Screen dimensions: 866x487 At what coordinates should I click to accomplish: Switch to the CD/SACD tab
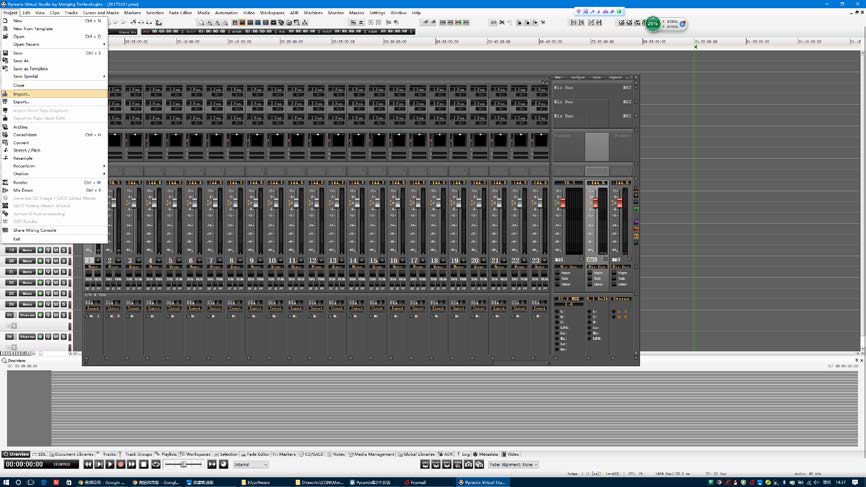pyautogui.click(x=313, y=454)
